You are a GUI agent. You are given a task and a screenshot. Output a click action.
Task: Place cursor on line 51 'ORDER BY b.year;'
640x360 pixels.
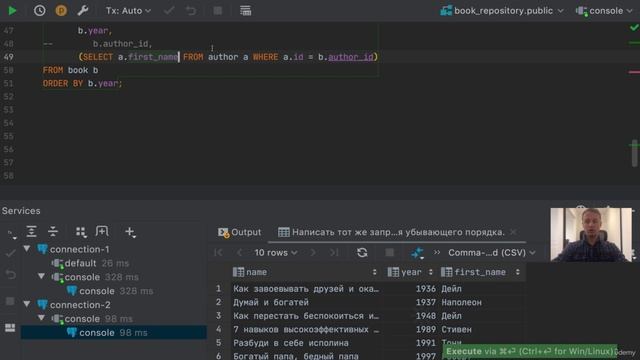point(82,83)
